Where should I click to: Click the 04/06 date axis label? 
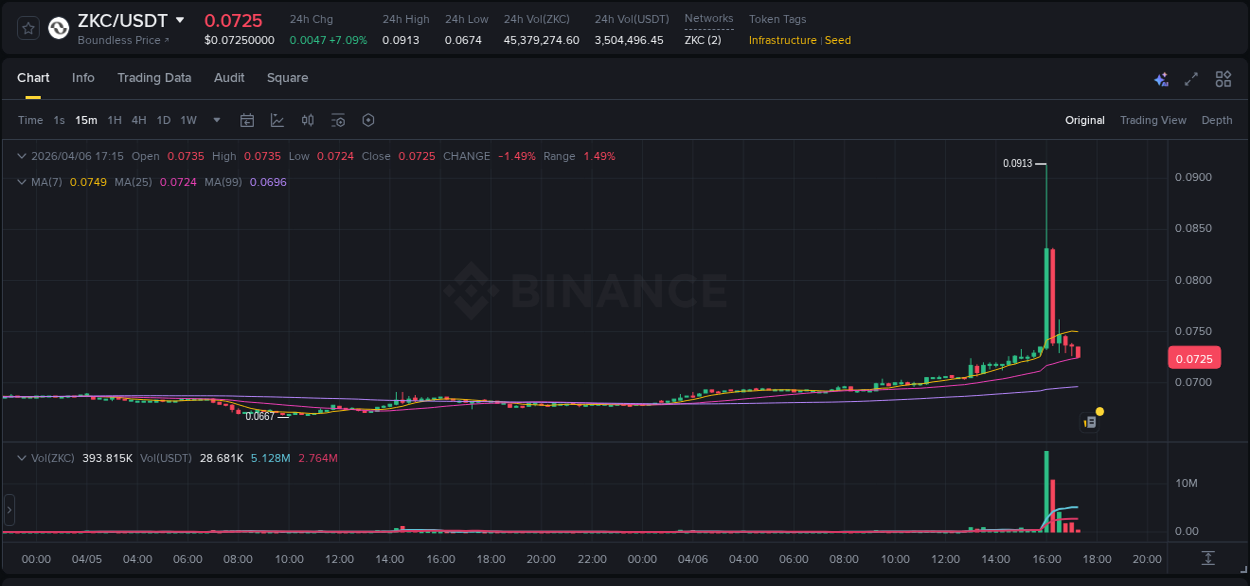[x=692, y=559]
